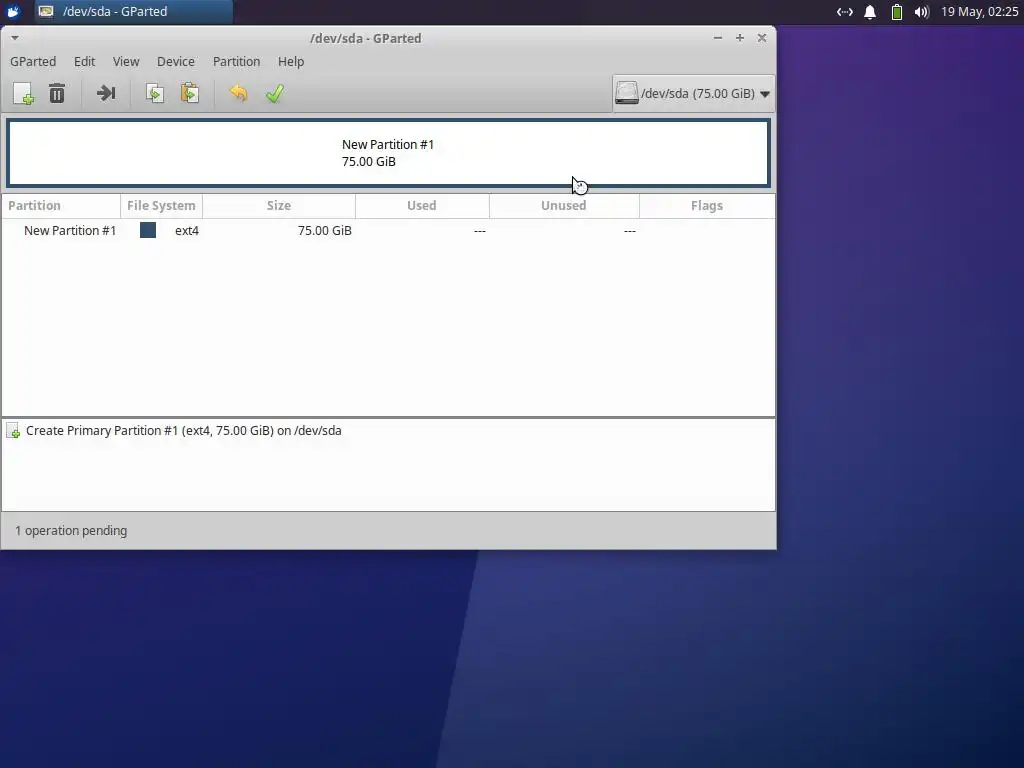The image size is (1024, 768).
Task: Click the Used column header
Action: 422,206
